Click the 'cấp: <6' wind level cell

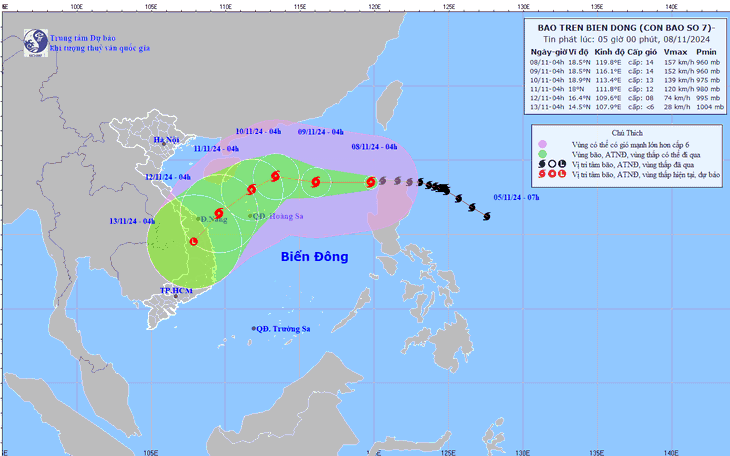641,107
